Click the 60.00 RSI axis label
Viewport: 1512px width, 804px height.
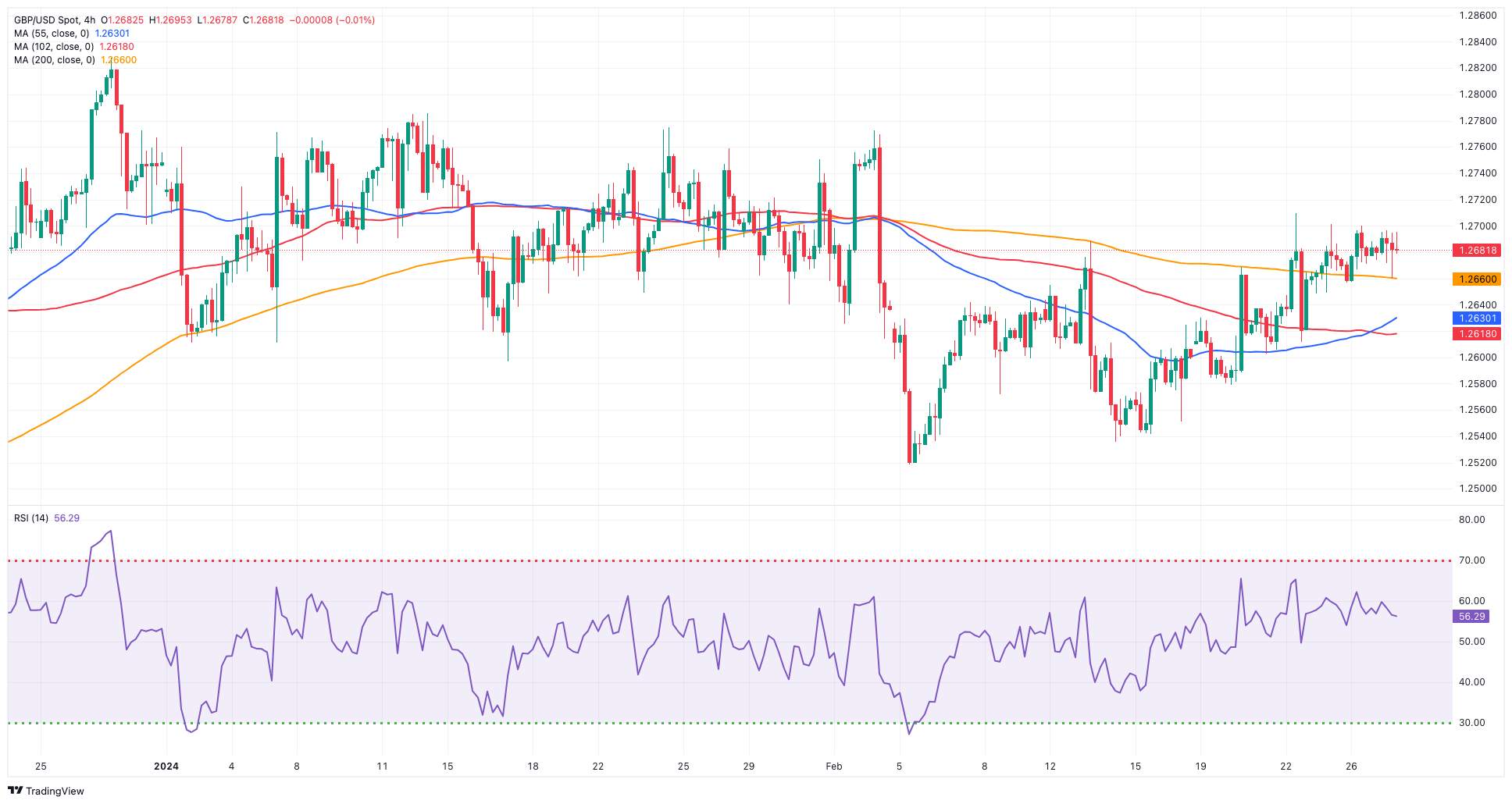pyautogui.click(x=1472, y=601)
